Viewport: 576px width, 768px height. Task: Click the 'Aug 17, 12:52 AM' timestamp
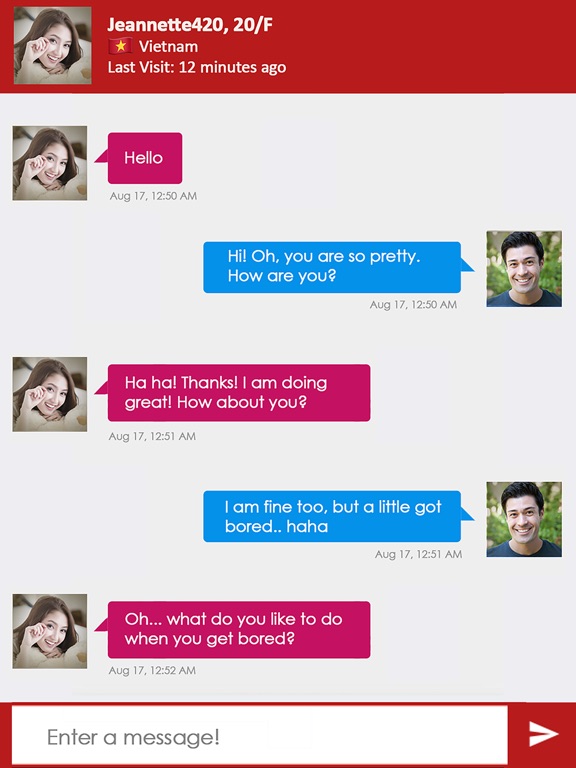point(152,671)
